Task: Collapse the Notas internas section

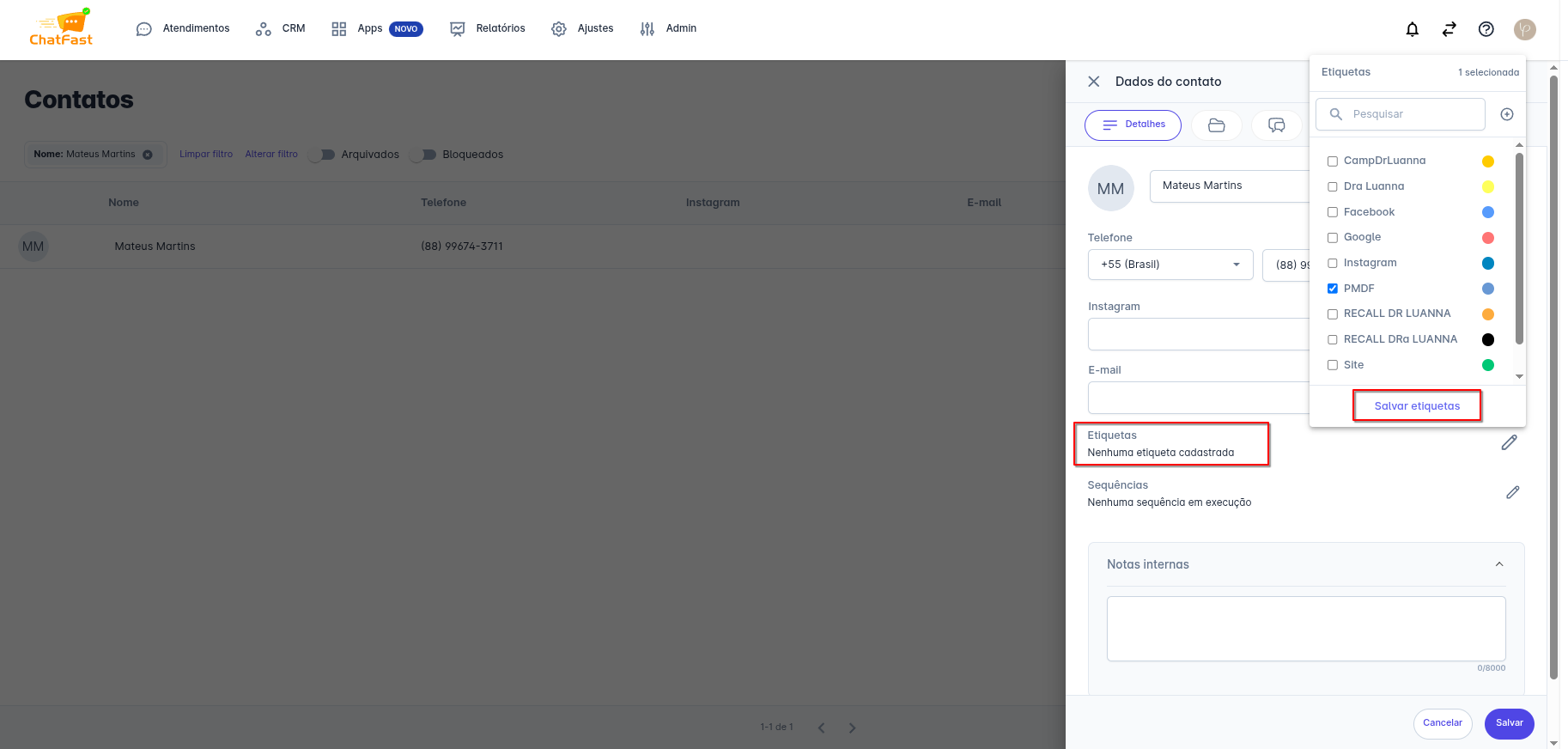Action: click(x=1498, y=564)
